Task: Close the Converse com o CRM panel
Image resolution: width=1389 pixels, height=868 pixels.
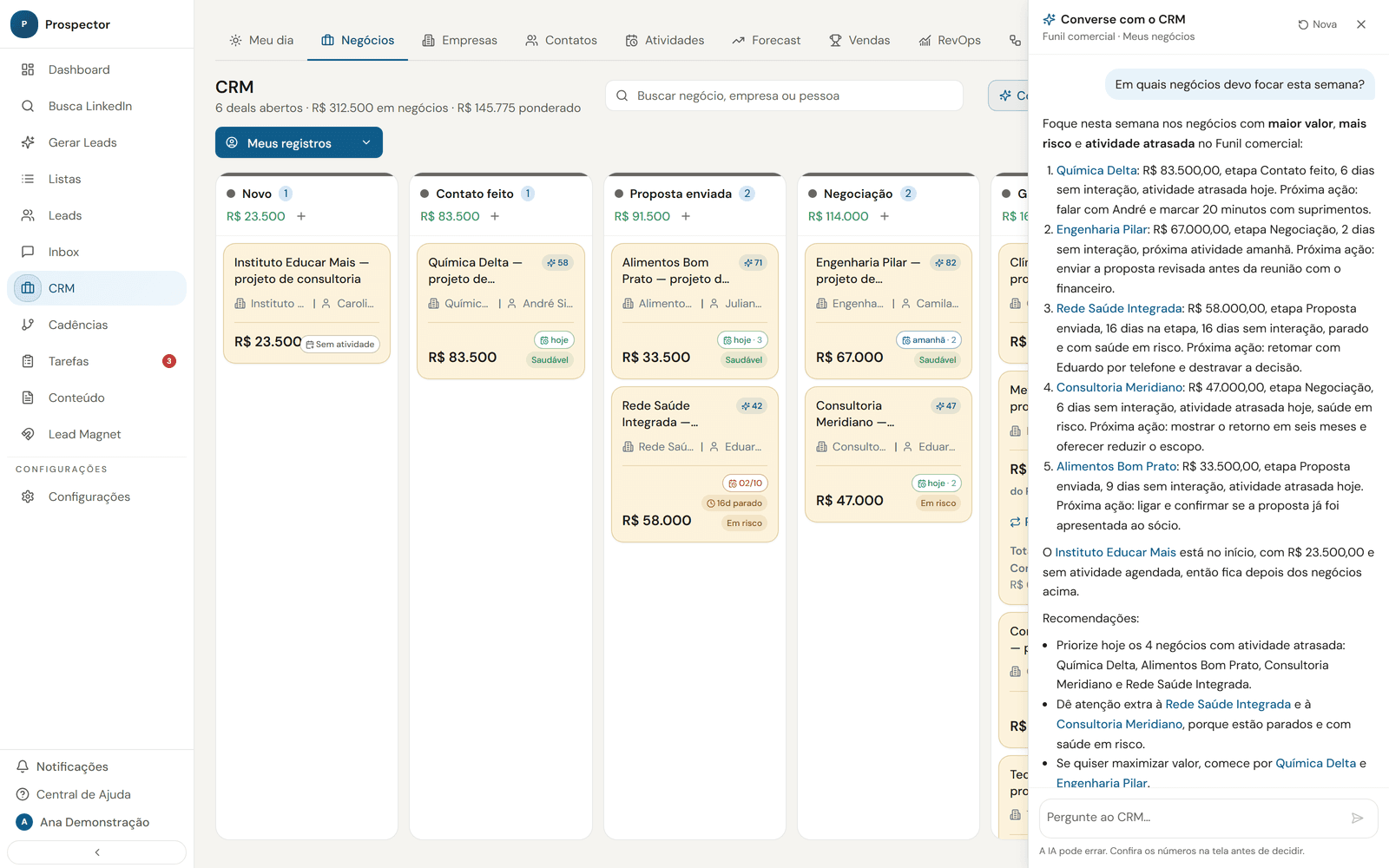Action: pos(1361,24)
